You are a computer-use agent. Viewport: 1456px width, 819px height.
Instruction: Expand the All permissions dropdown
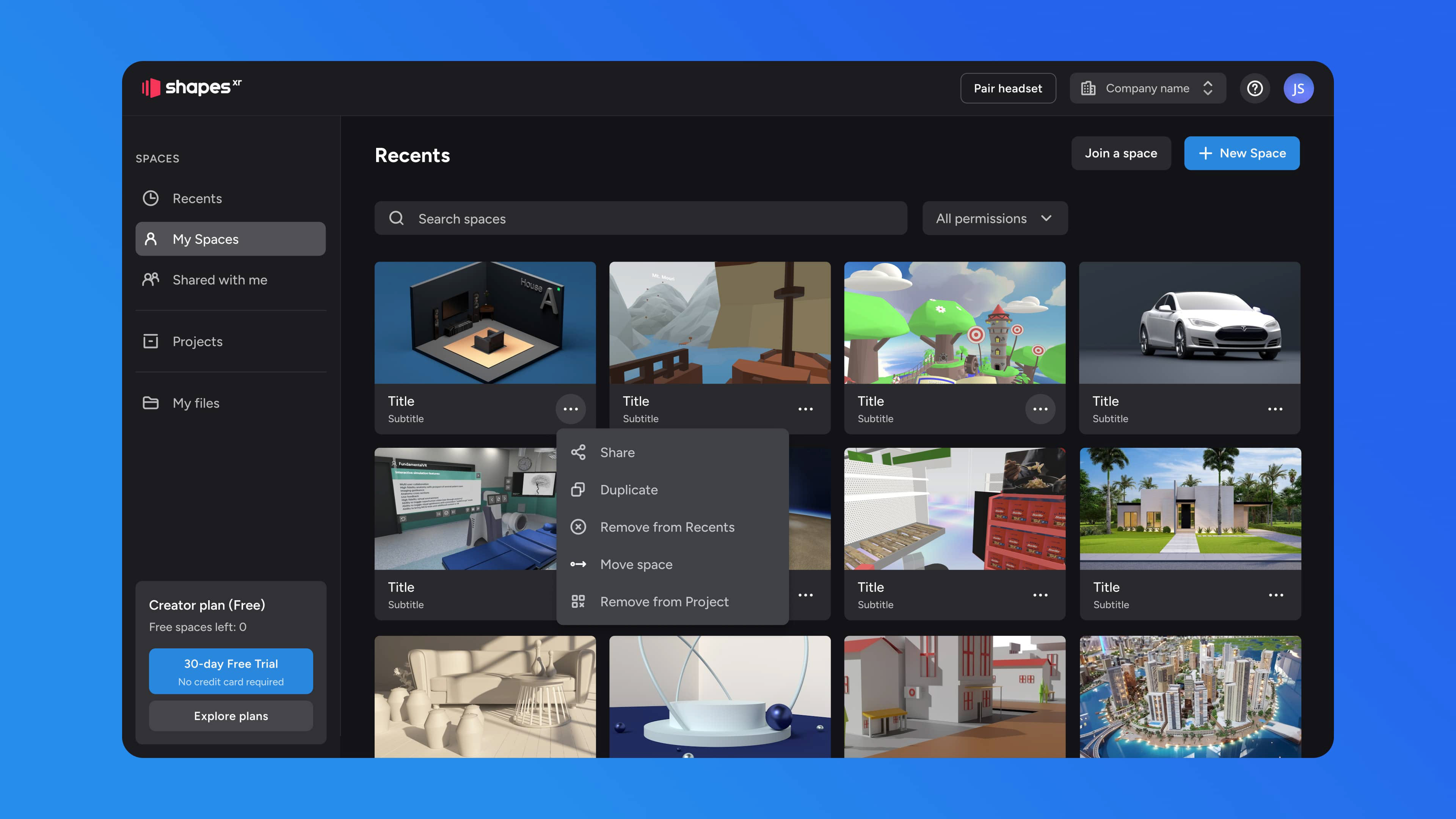click(994, 219)
